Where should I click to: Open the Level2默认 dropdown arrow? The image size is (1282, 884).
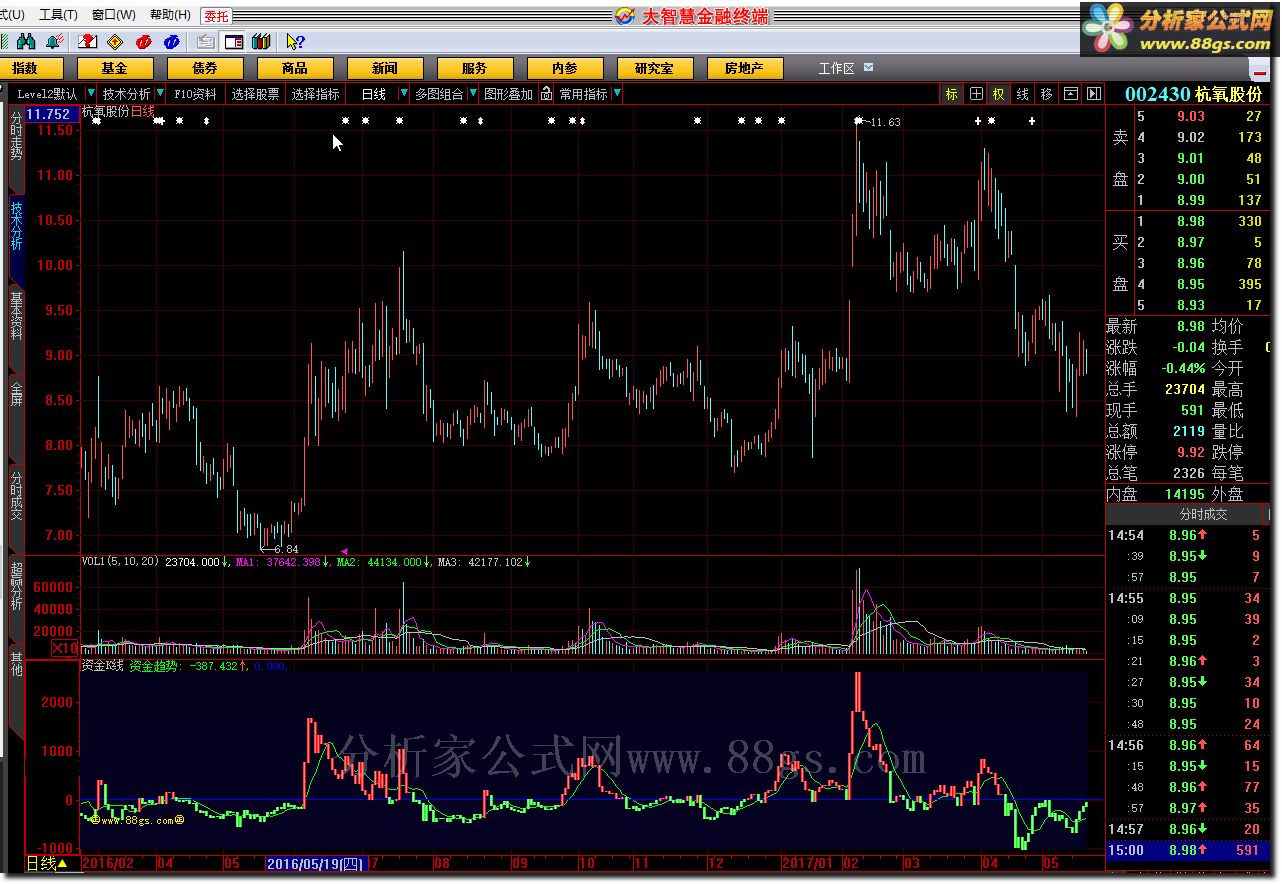click(91, 94)
